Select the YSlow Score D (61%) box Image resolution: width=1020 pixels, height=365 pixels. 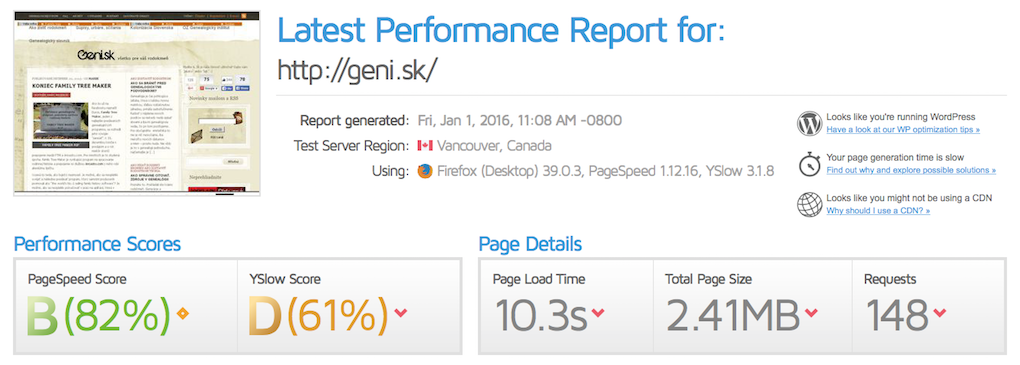pyautogui.click(x=349, y=306)
